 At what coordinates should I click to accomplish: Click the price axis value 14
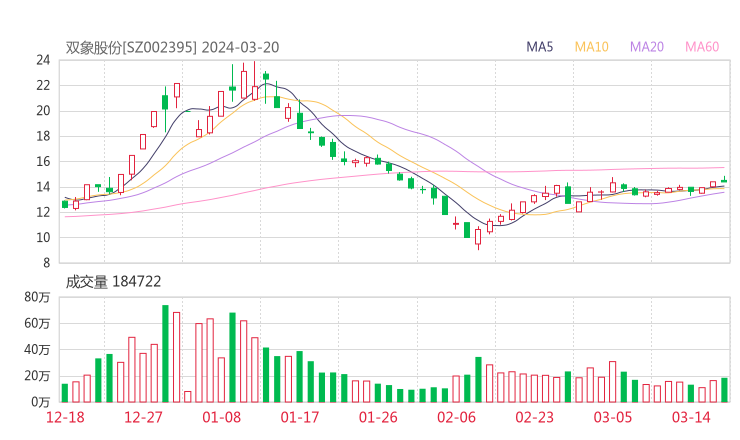pos(43,187)
